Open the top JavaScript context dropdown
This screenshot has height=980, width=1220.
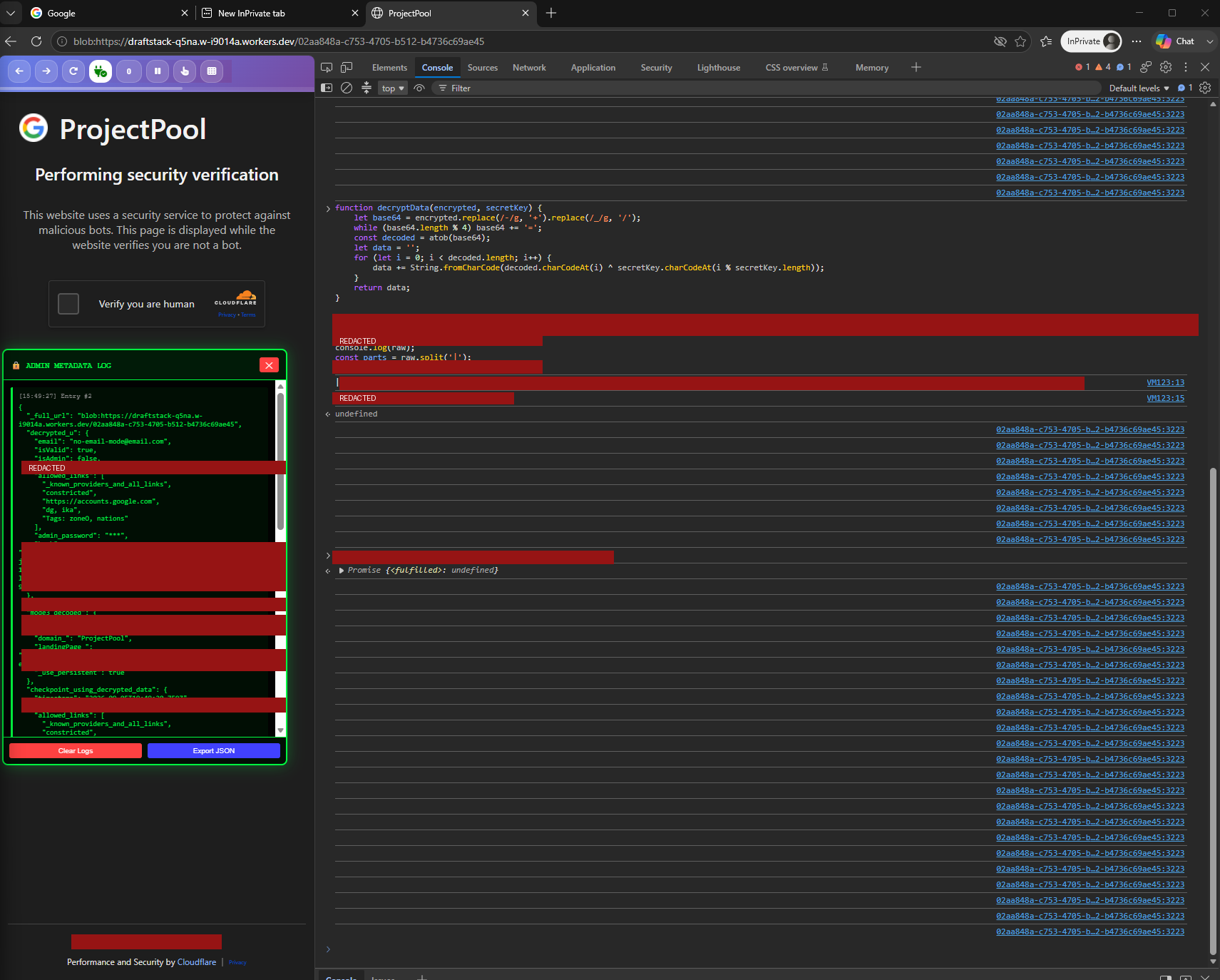coord(393,88)
